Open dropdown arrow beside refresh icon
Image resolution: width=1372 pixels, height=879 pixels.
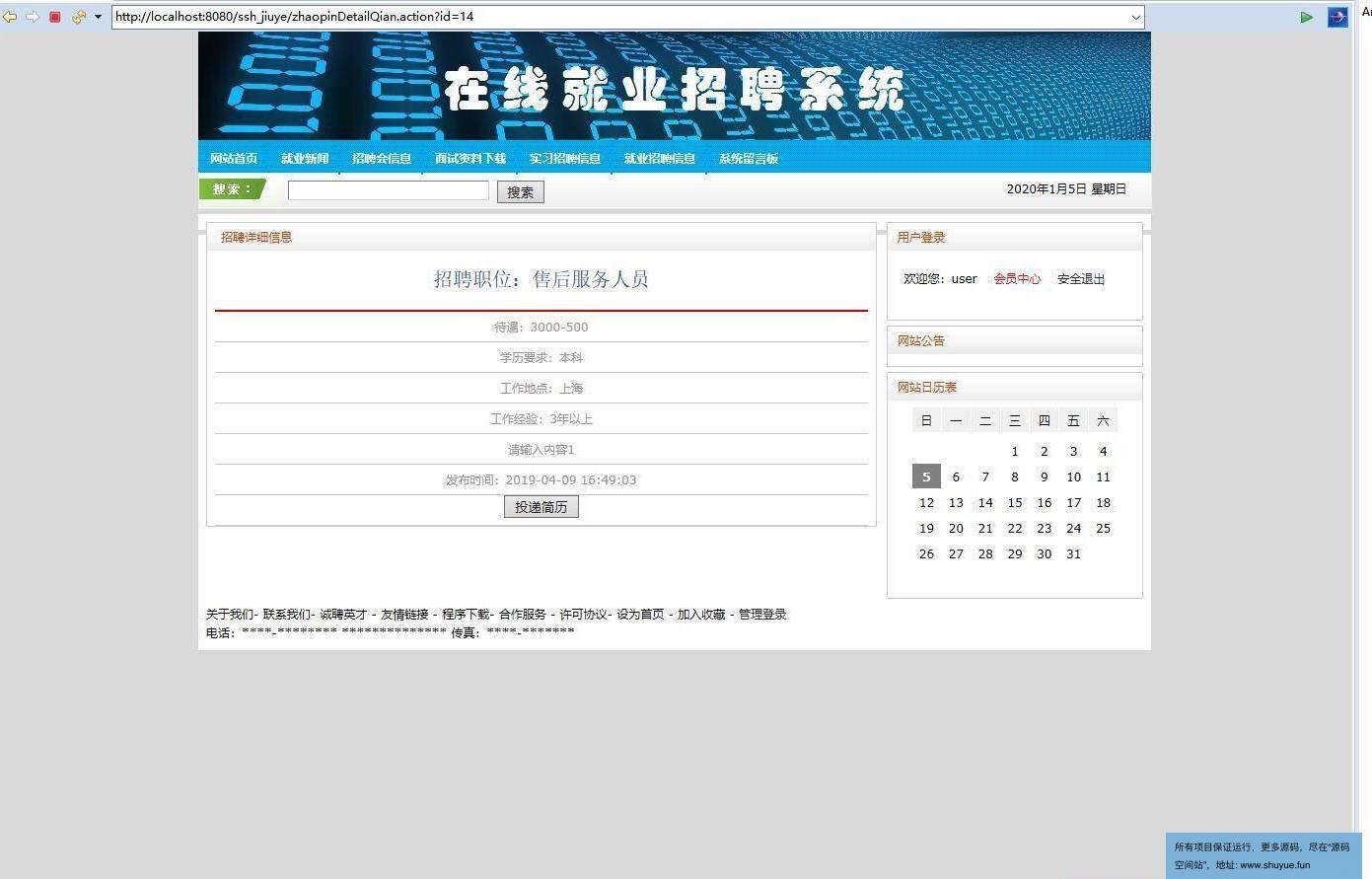pos(98,17)
